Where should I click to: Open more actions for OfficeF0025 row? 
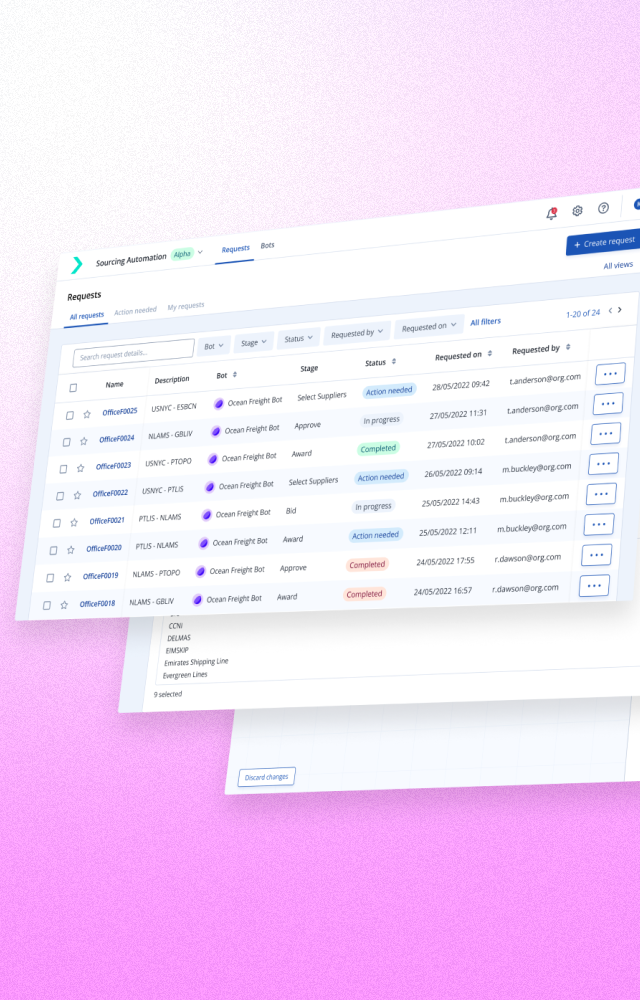coord(610,374)
